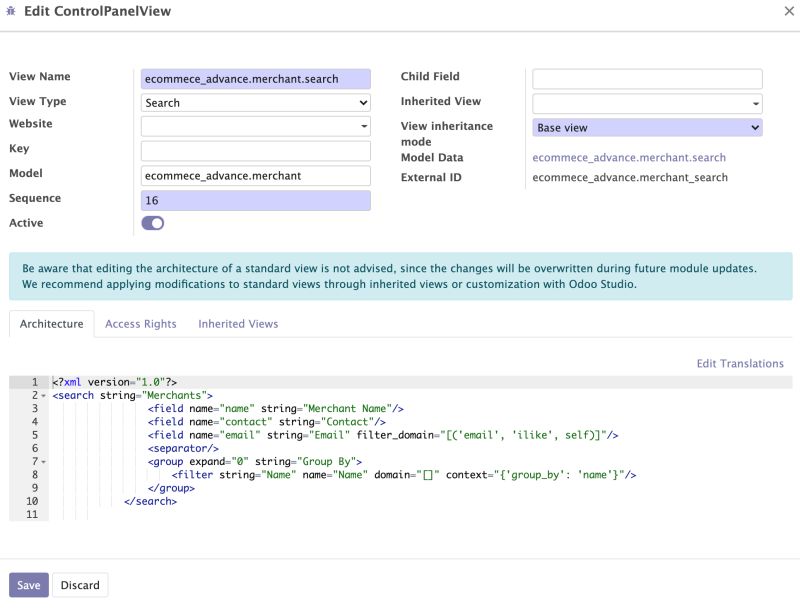Collapse the search tag fold at line 2

pyautogui.click(x=43, y=396)
